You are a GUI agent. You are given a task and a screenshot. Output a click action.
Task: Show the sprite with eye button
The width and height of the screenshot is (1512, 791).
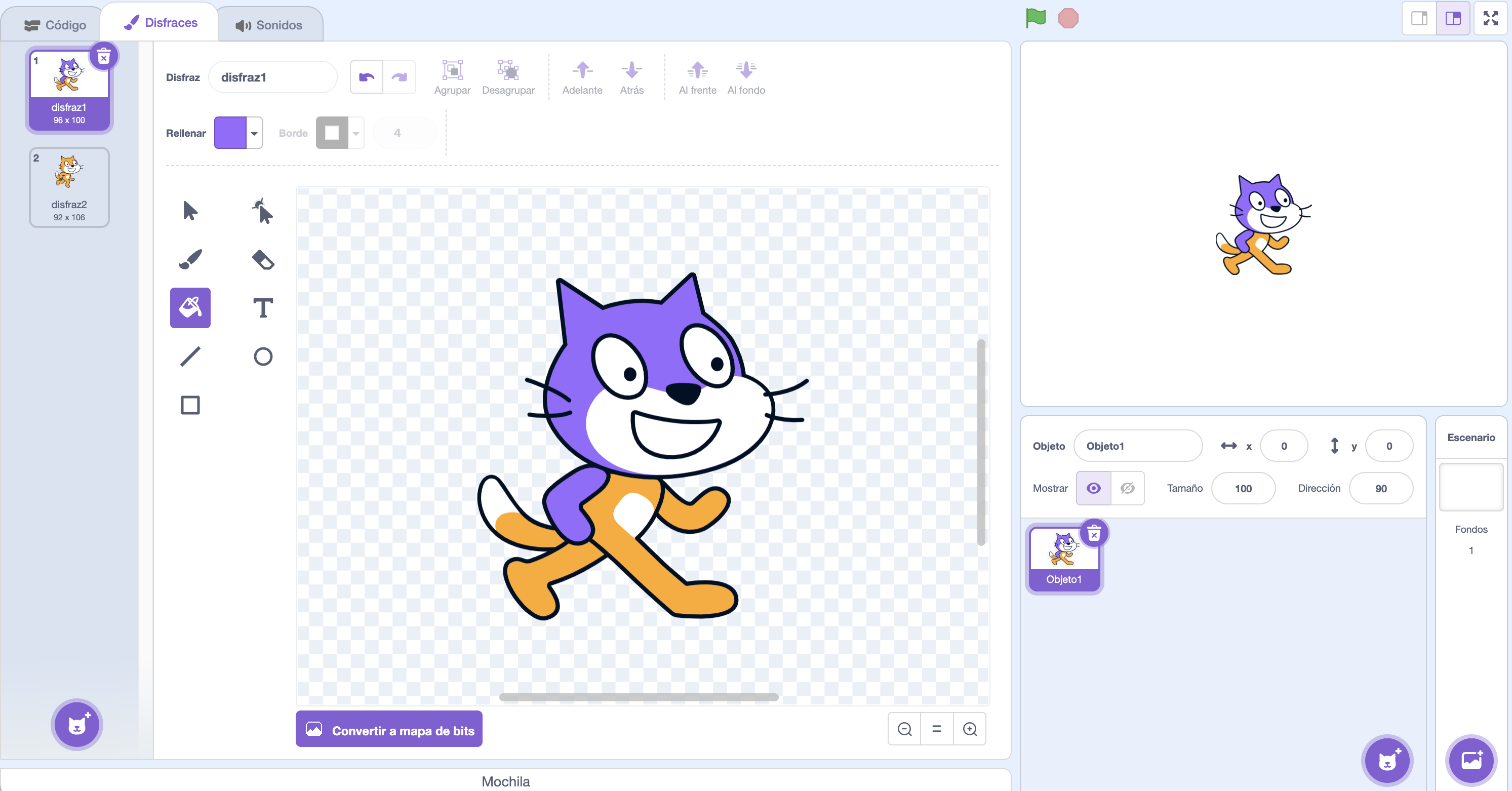tap(1094, 488)
